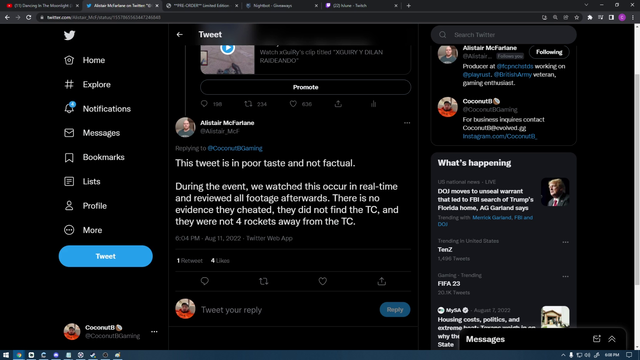The width and height of the screenshot is (640, 360).
Task: View the 4 Likes list
Action: [x=220, y=260]
